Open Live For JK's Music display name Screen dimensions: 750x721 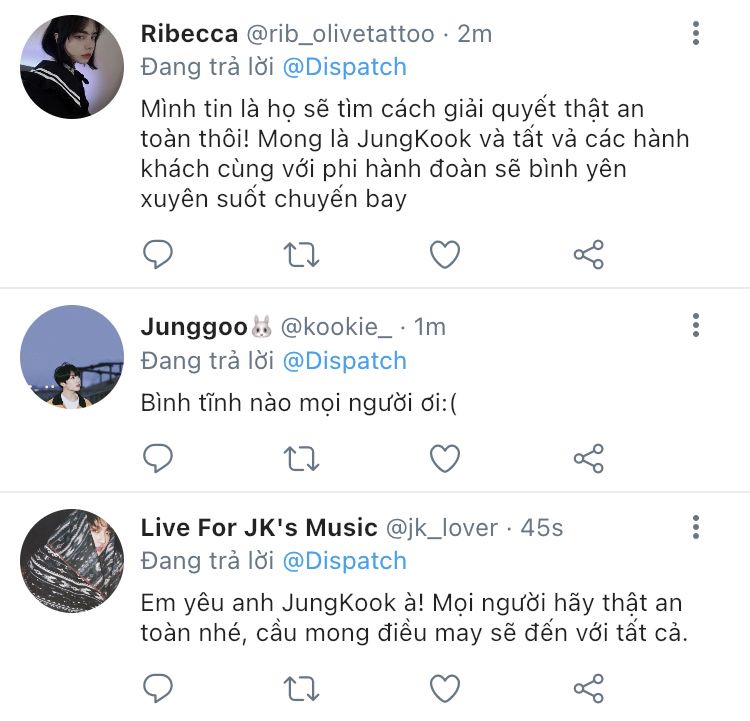(259, 528)
